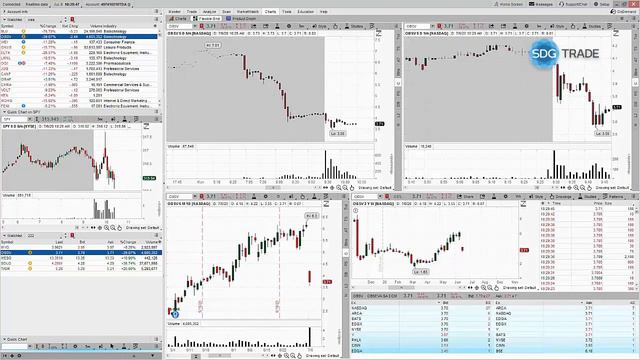Collapse the Quick Chart on SPY gadget
This screenshot has height=360, width=640.
coord(4,112)
